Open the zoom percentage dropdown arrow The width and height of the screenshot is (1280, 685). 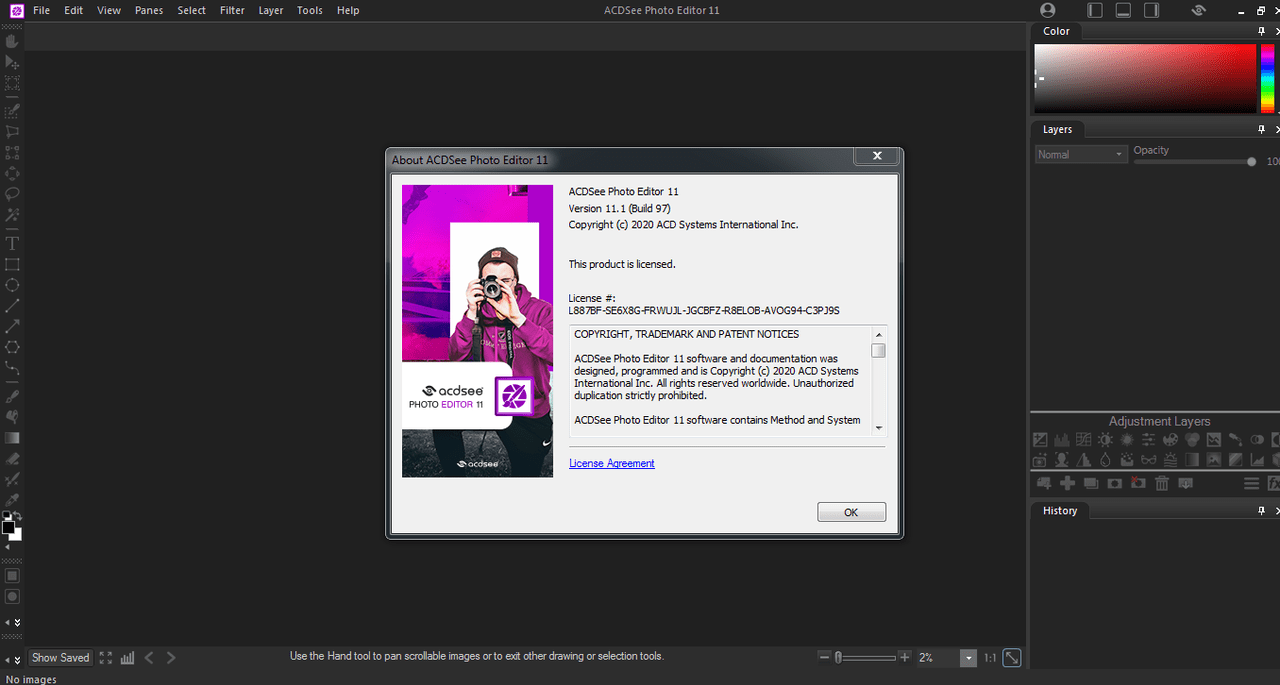click(968, 658)
